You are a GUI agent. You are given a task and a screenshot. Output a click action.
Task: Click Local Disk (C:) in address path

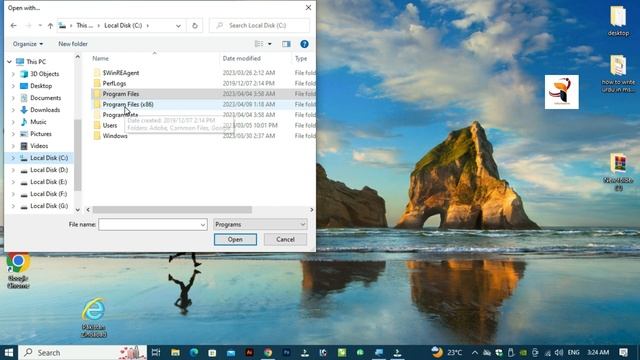(x=123, y=25)
